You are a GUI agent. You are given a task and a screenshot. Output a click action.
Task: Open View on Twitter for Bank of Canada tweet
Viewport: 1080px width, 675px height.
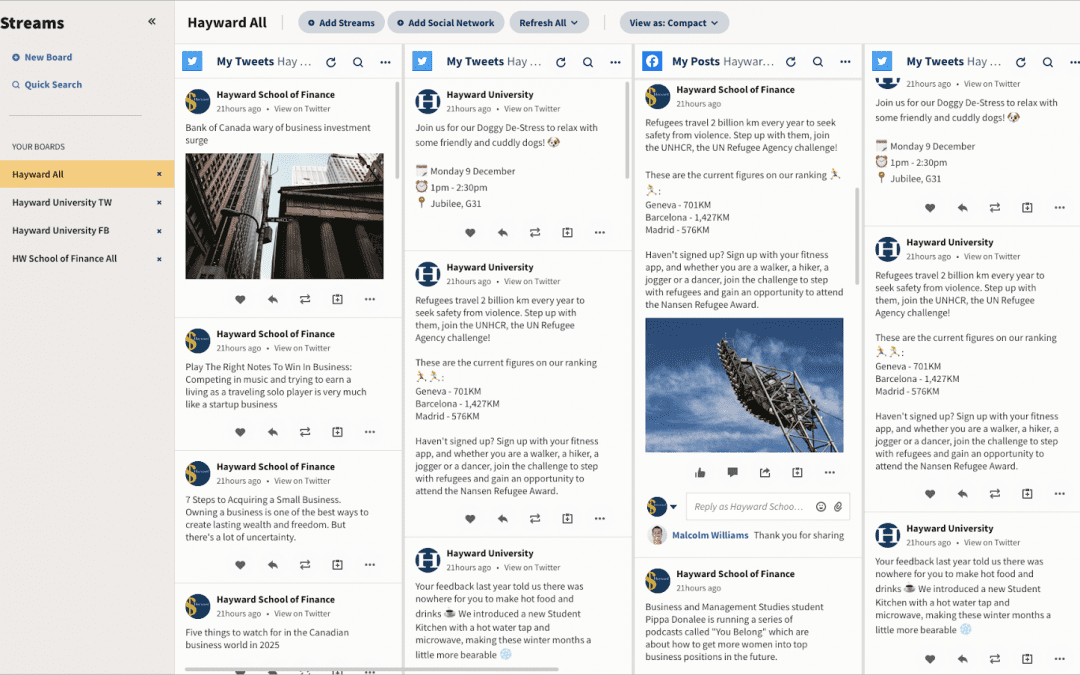coord(302,109)
